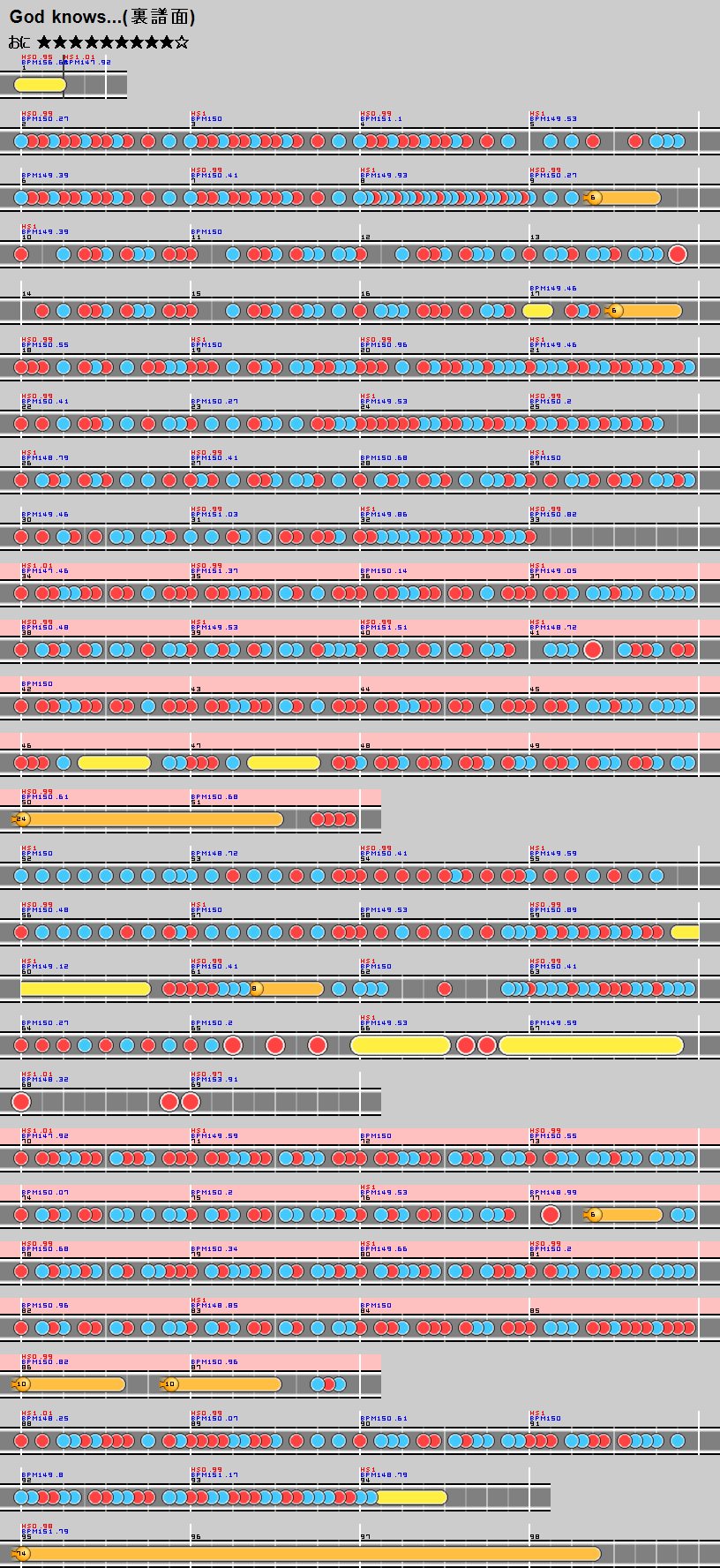Click the measure 98 number marker
This screenshot has height=1568, width=720.
click(534, 1537)
